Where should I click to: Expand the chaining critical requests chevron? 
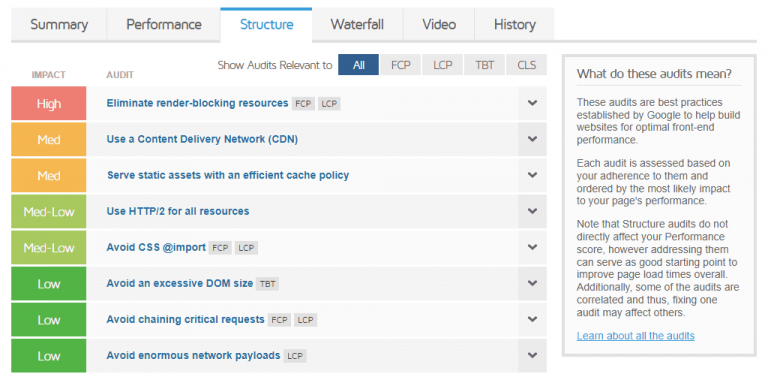pyautogui.click(x=532, y=319)
